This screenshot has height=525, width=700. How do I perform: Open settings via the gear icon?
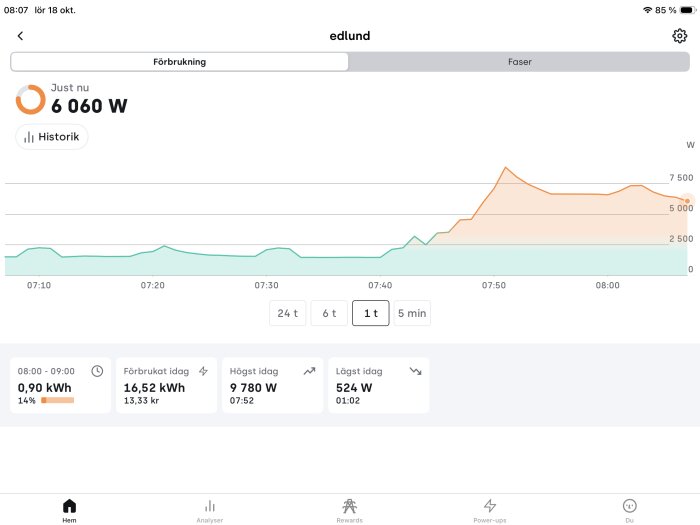click(x=679, y=36)
